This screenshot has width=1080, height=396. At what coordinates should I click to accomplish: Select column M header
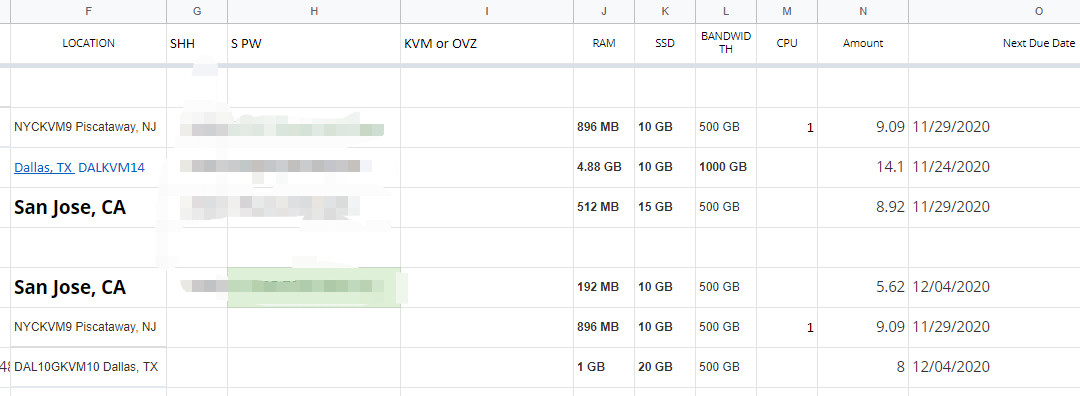pos(787,11)
